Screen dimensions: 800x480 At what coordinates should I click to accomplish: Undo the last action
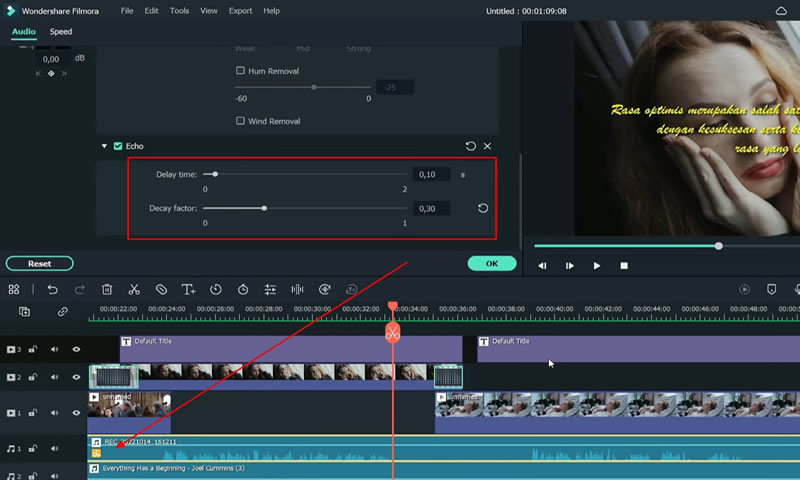[52, 289]
